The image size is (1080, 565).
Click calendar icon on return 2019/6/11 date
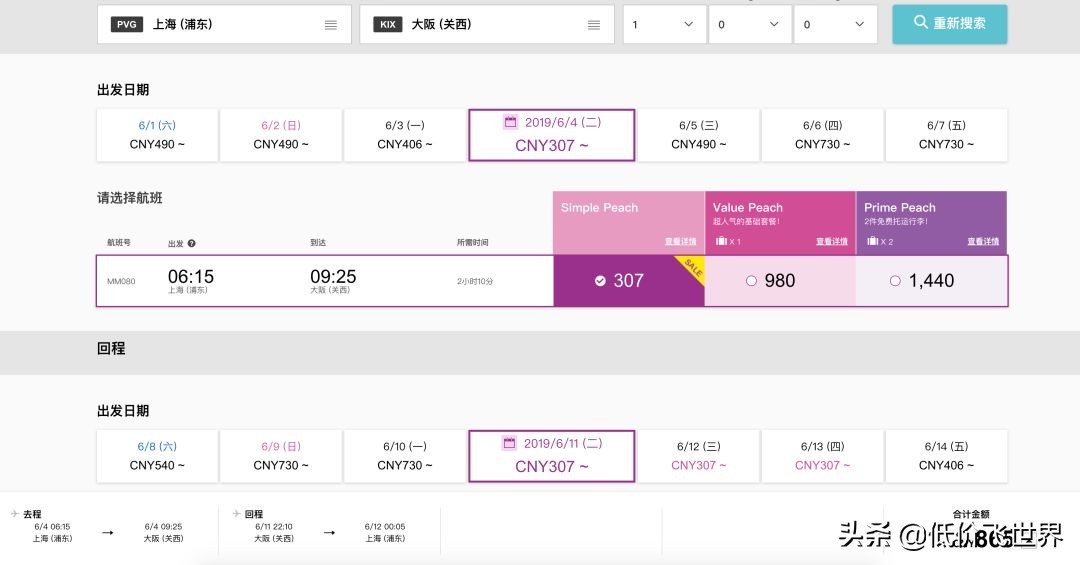point(510,443)
